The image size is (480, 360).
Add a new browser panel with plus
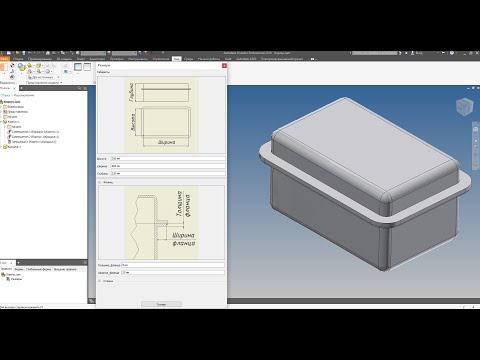click(x=21, y=88)
